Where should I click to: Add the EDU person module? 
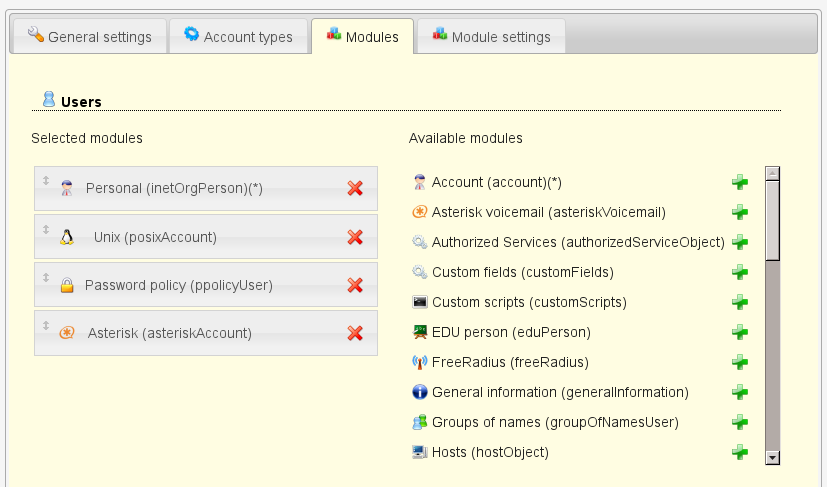[739, 332]
